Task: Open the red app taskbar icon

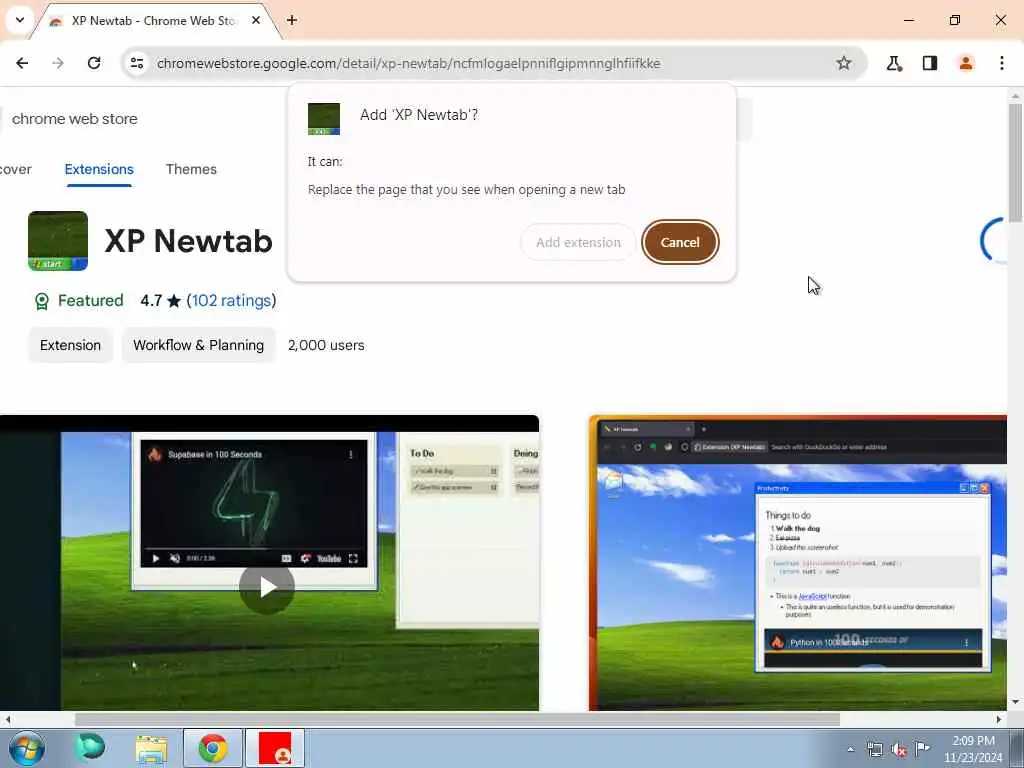Action: pos(275,748)
